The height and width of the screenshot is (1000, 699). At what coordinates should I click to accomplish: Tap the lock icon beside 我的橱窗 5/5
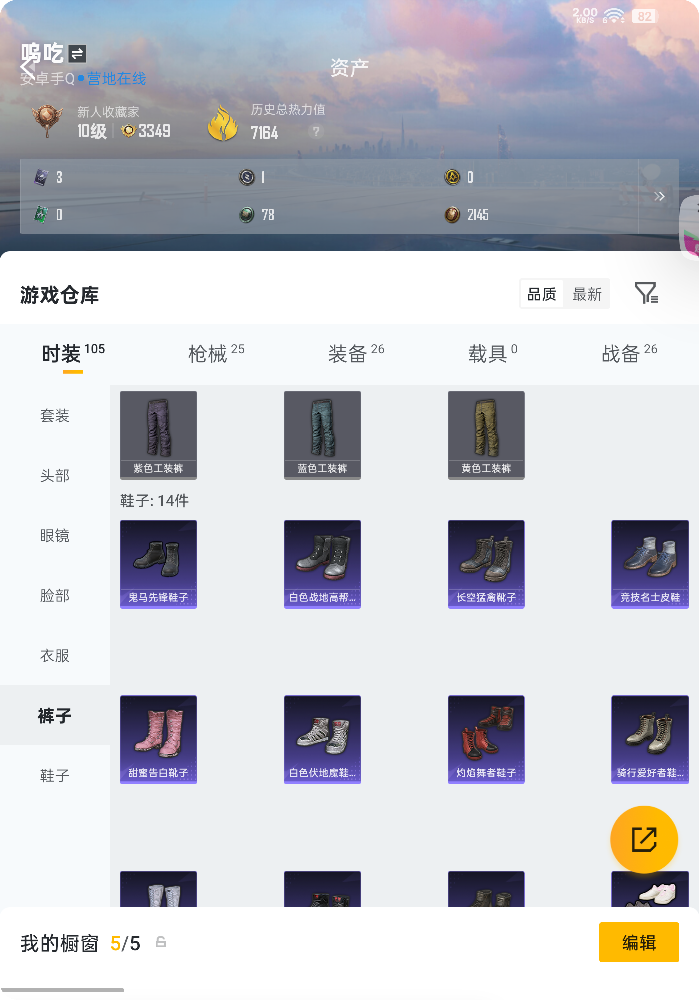(161, 942)
